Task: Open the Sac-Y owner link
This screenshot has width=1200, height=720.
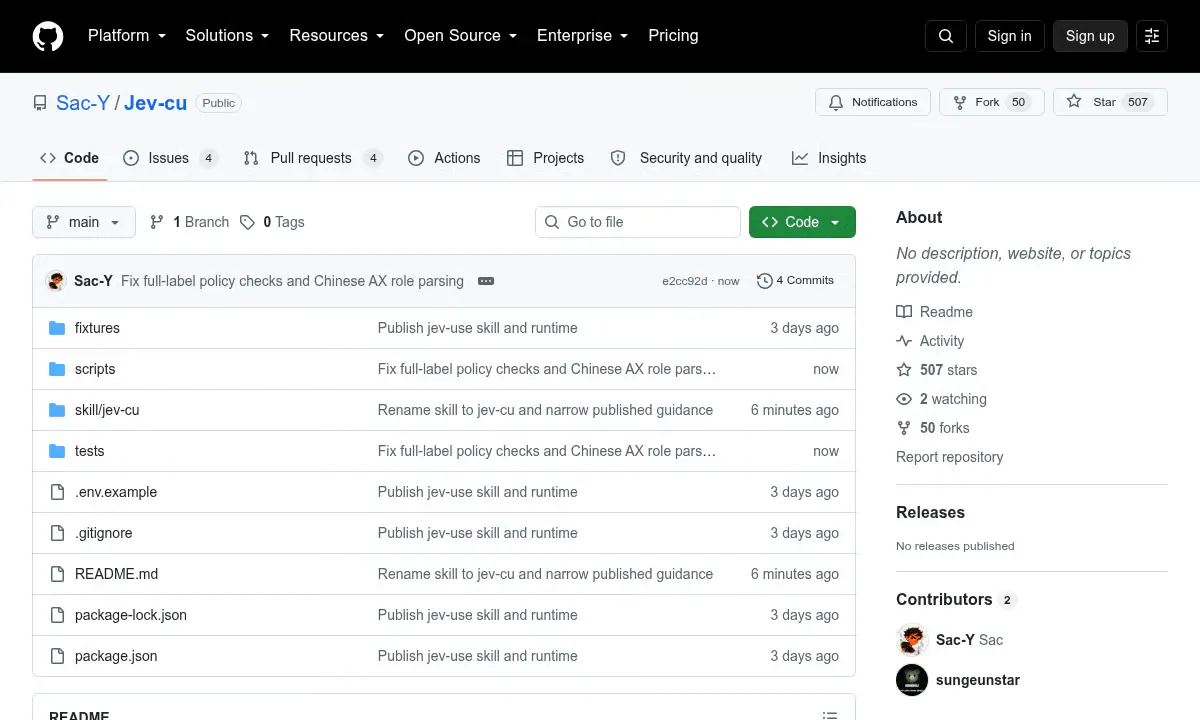Action: coord(83,102)
